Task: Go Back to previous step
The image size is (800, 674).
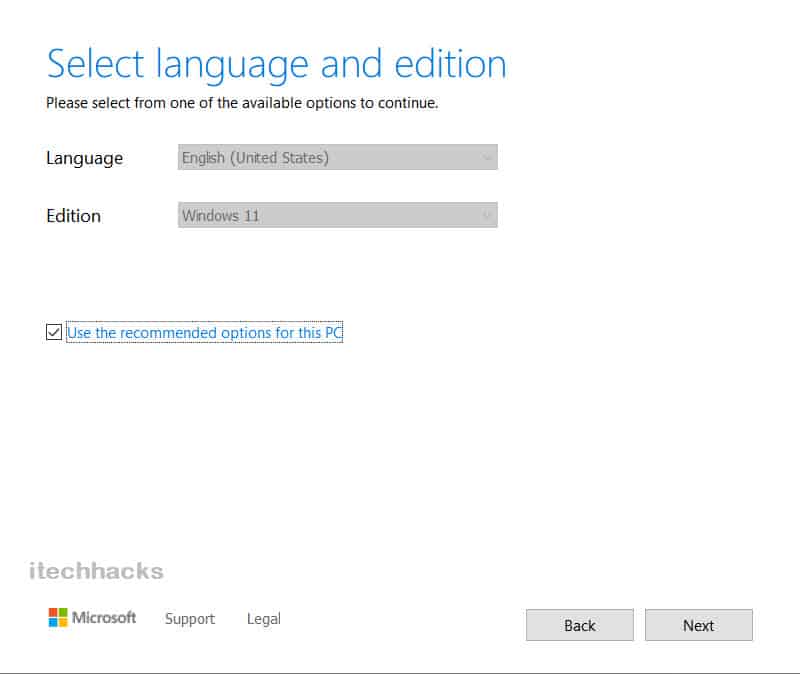Action: tap(580, 625)
